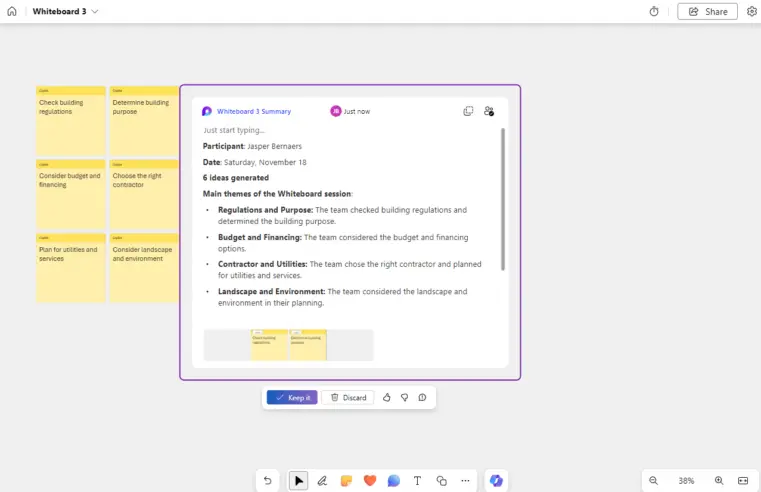Open the feedback report icon
Image resolution: width=761 pixels, height=492 pixels.
[422, 397]
